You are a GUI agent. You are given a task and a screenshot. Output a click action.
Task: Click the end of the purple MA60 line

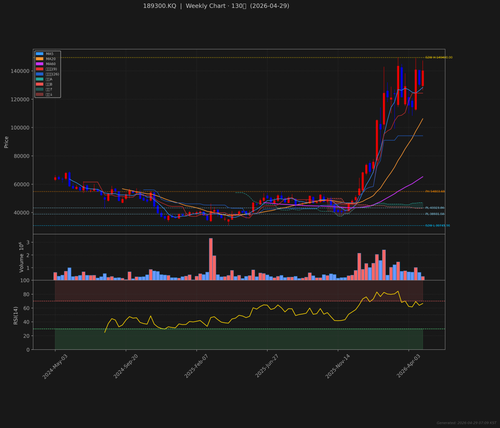pos(423,177)
